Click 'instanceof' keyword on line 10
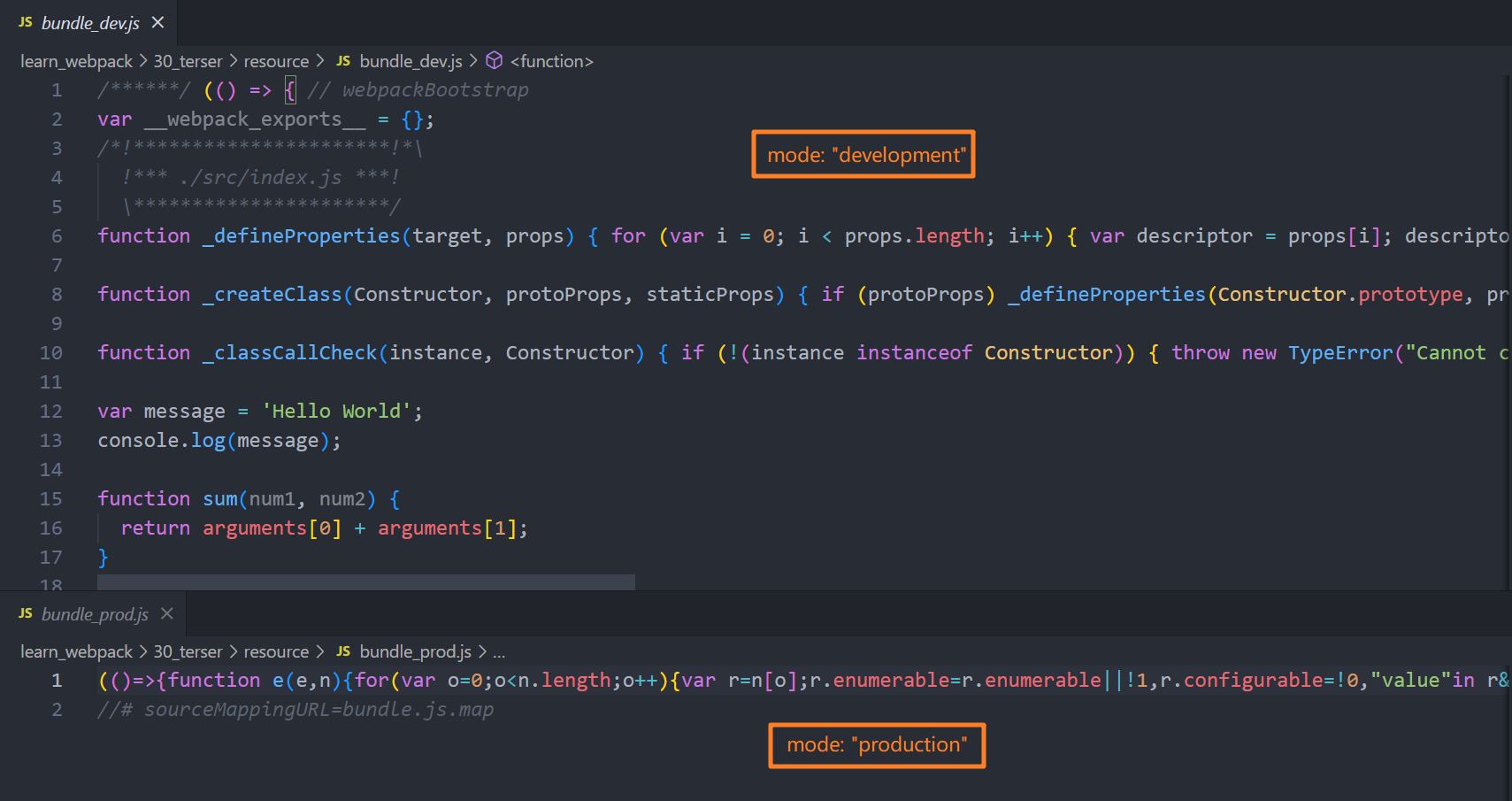The height and width of the screenshot is (801, 1512). (914, 353)
